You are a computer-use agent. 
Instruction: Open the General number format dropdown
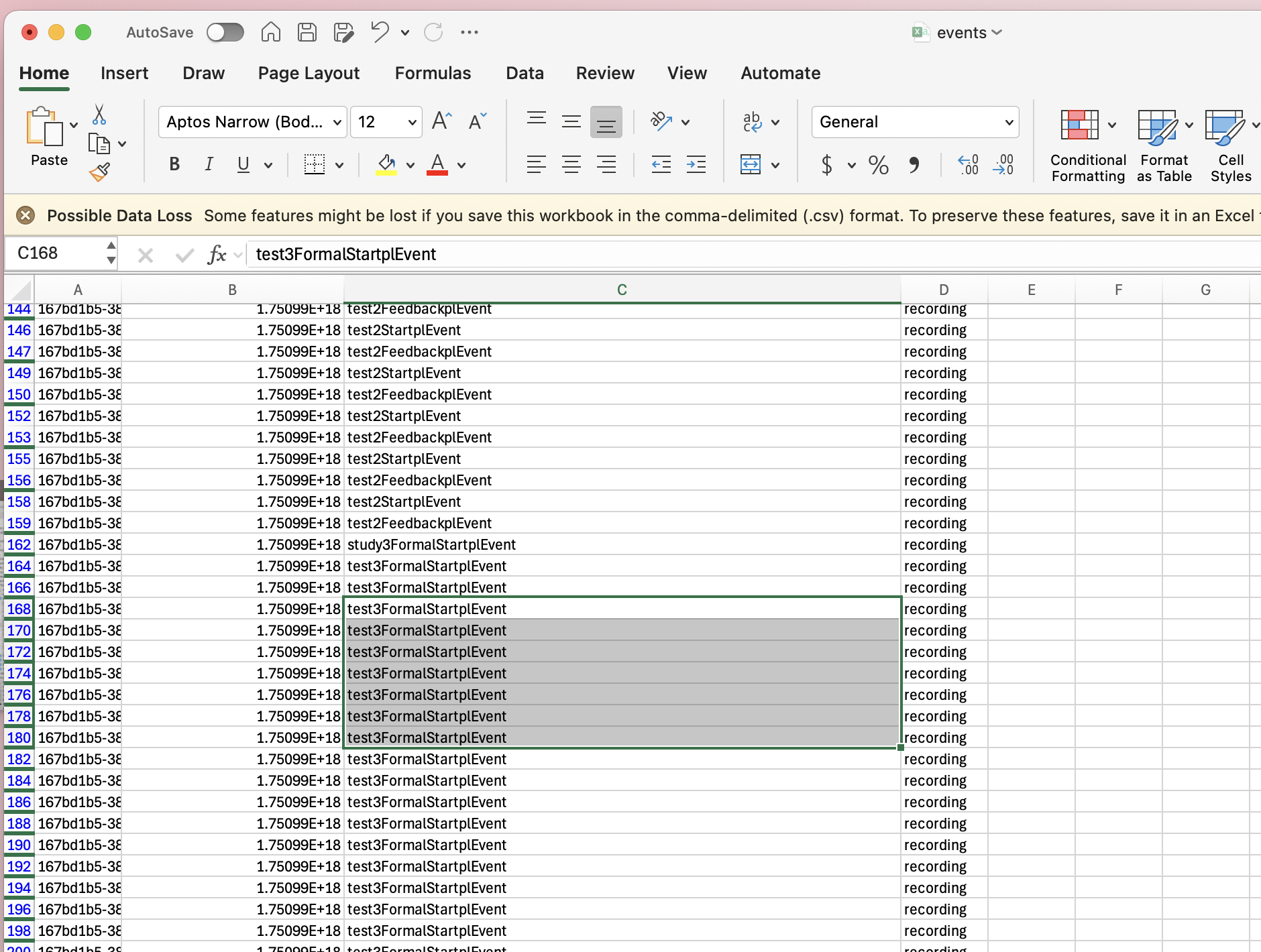pyautogui.click(x=1008, y=123)
